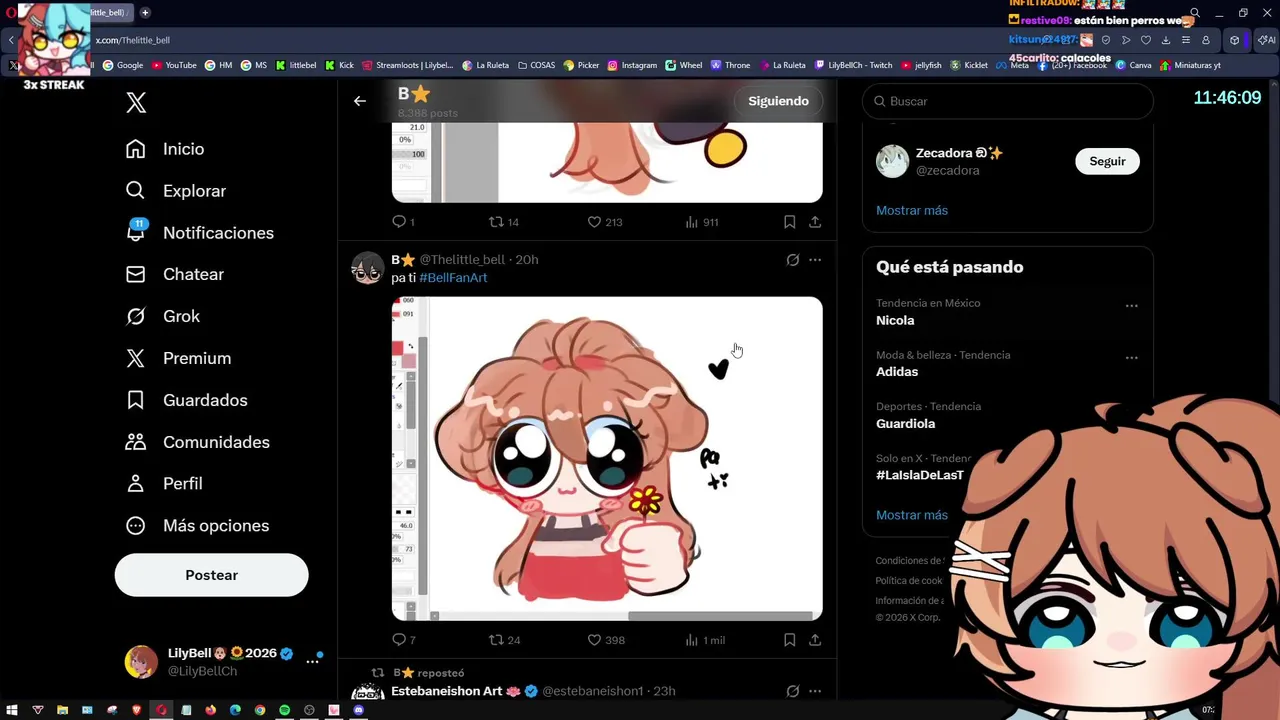Open Throne bookmark

coord(730,65)
